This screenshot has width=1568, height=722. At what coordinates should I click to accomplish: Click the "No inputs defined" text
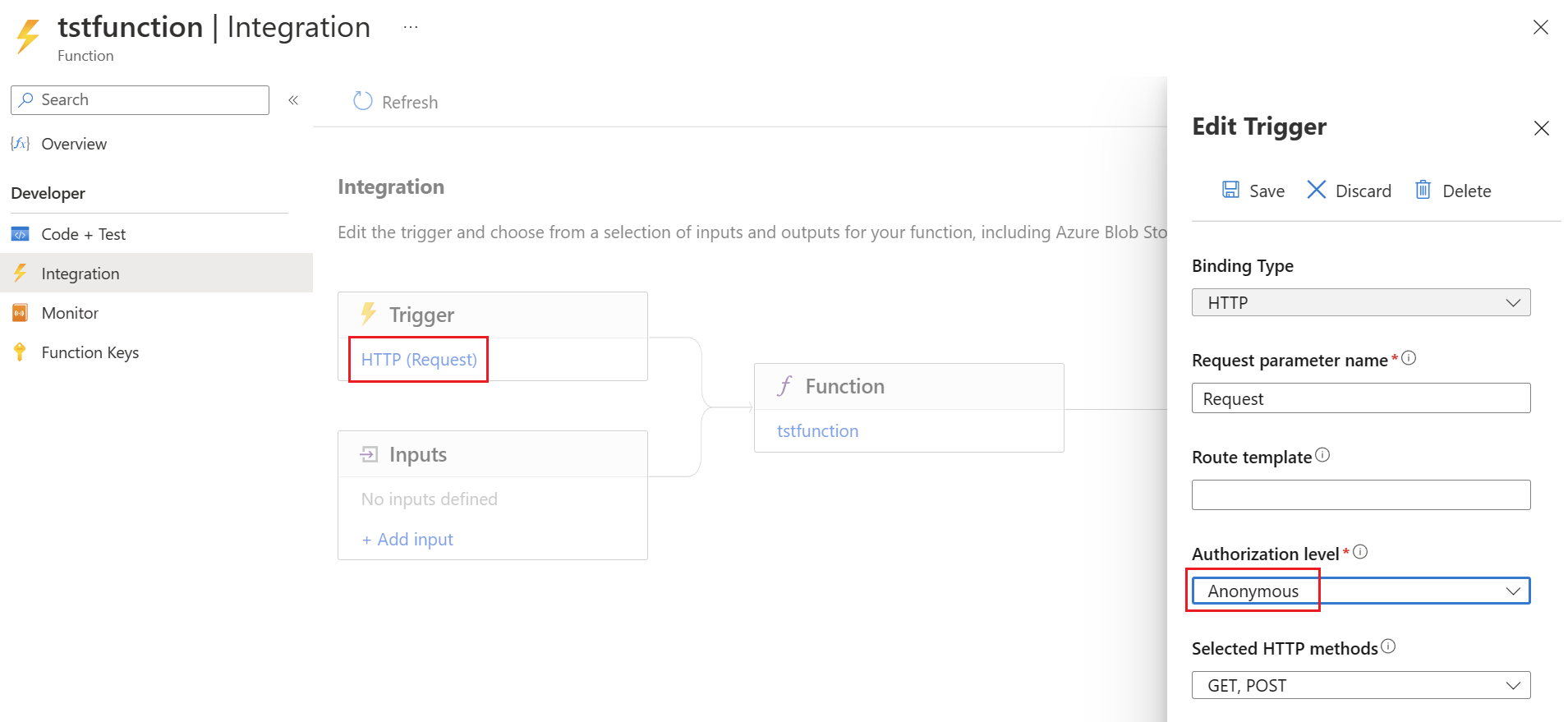click(430, 499)
